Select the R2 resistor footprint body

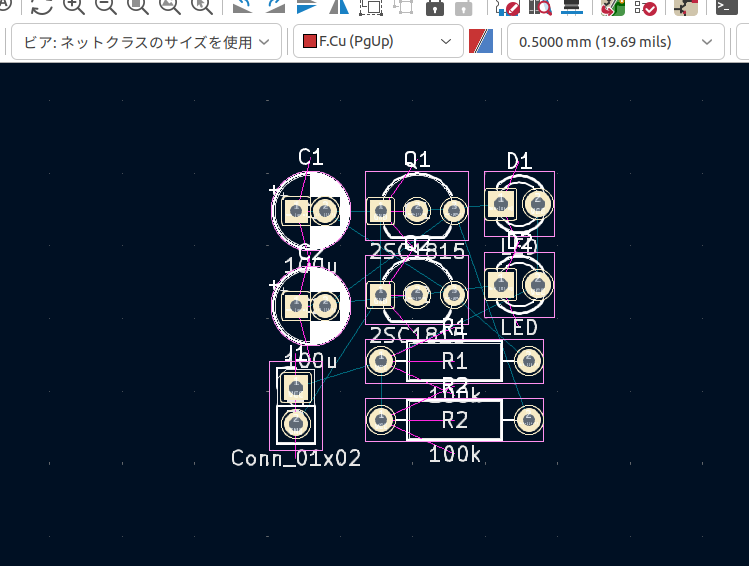[453, 420]
